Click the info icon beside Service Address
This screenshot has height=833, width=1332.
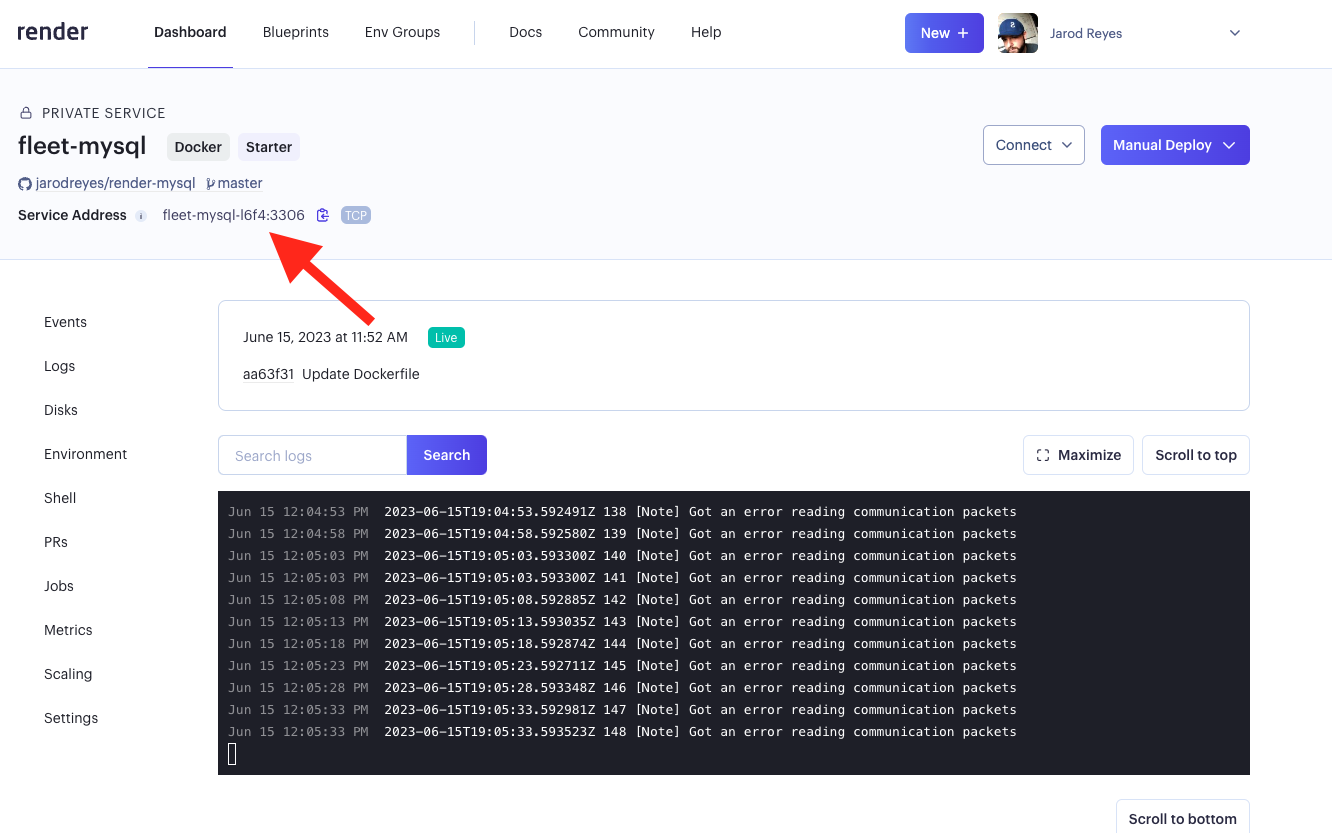point(141,216)
